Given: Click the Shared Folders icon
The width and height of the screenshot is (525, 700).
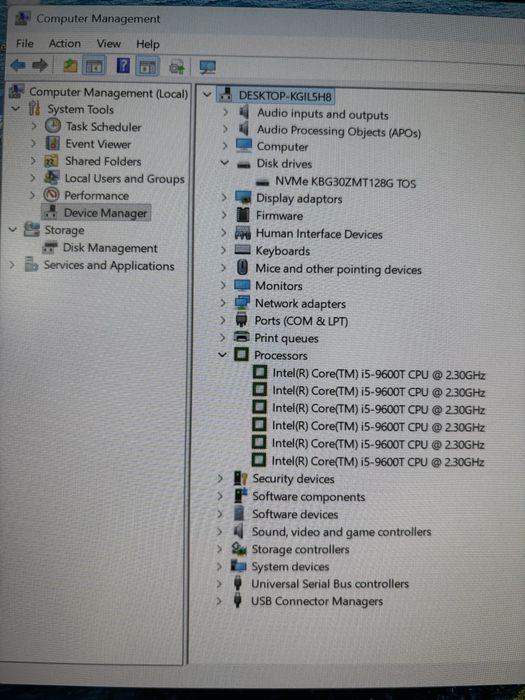Looking at the screenshot, I should [x=51, y=161].
